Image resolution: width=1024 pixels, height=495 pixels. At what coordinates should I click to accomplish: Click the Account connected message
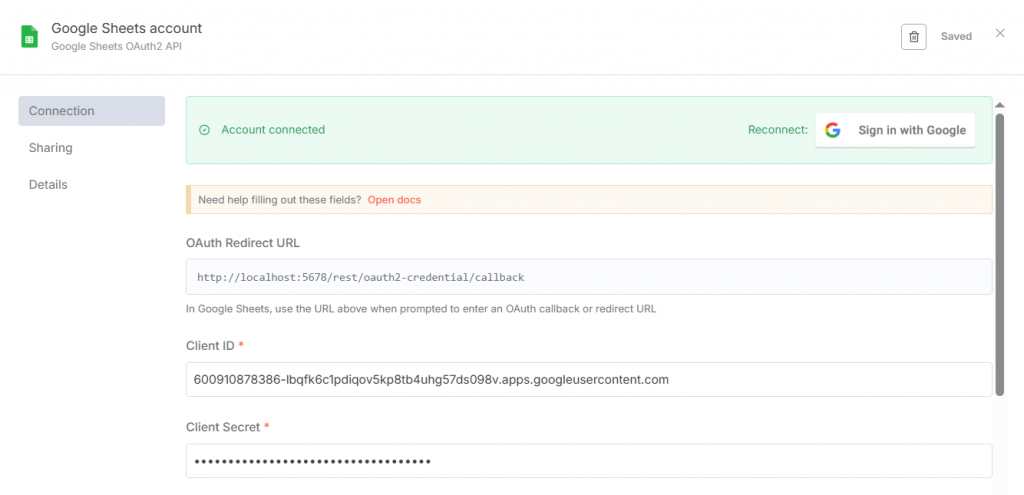coord(273,130)
